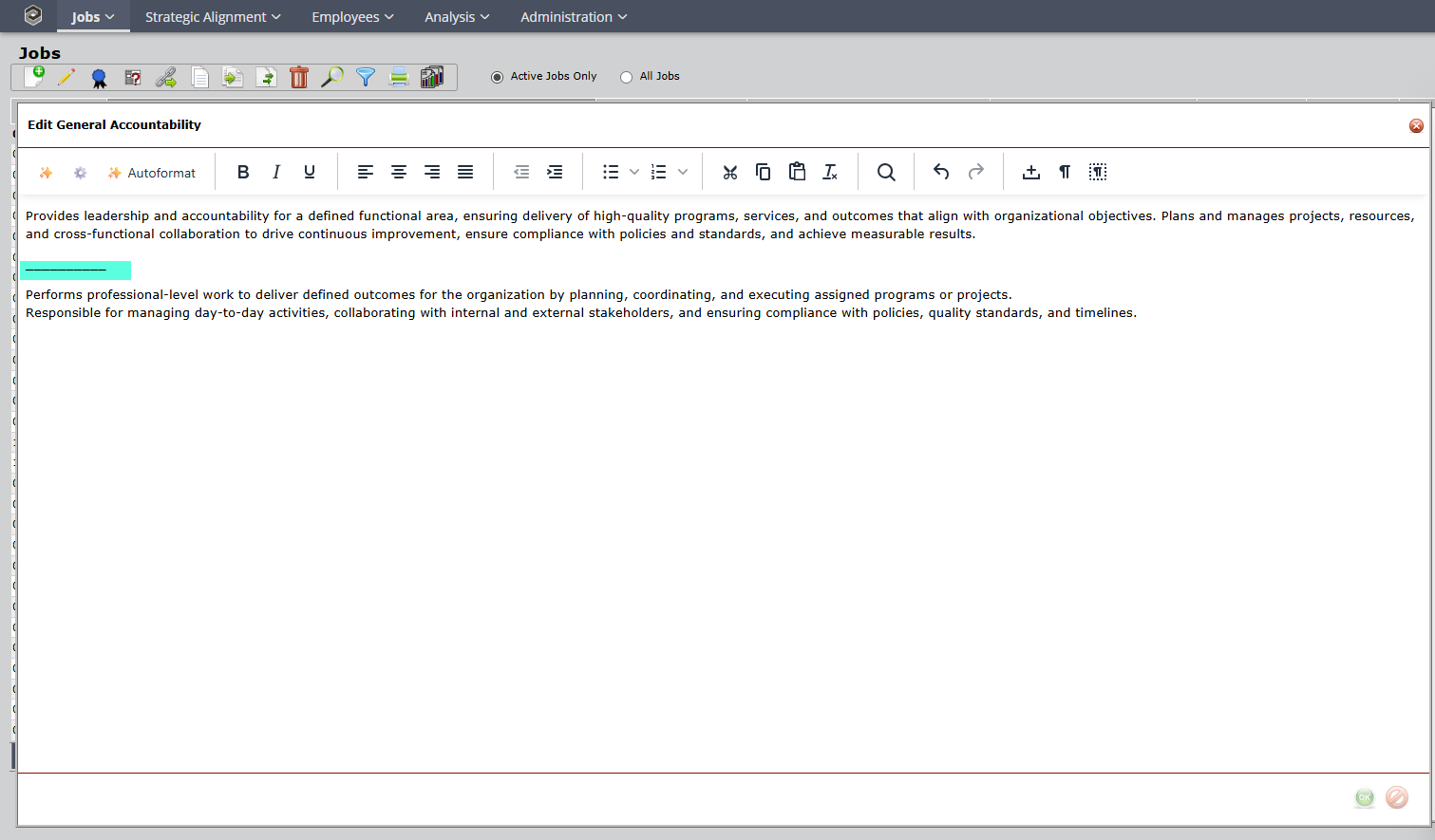Screen dimensions: 1435x840
Task: Click the Autoformat button
Action: pos(152,173)
